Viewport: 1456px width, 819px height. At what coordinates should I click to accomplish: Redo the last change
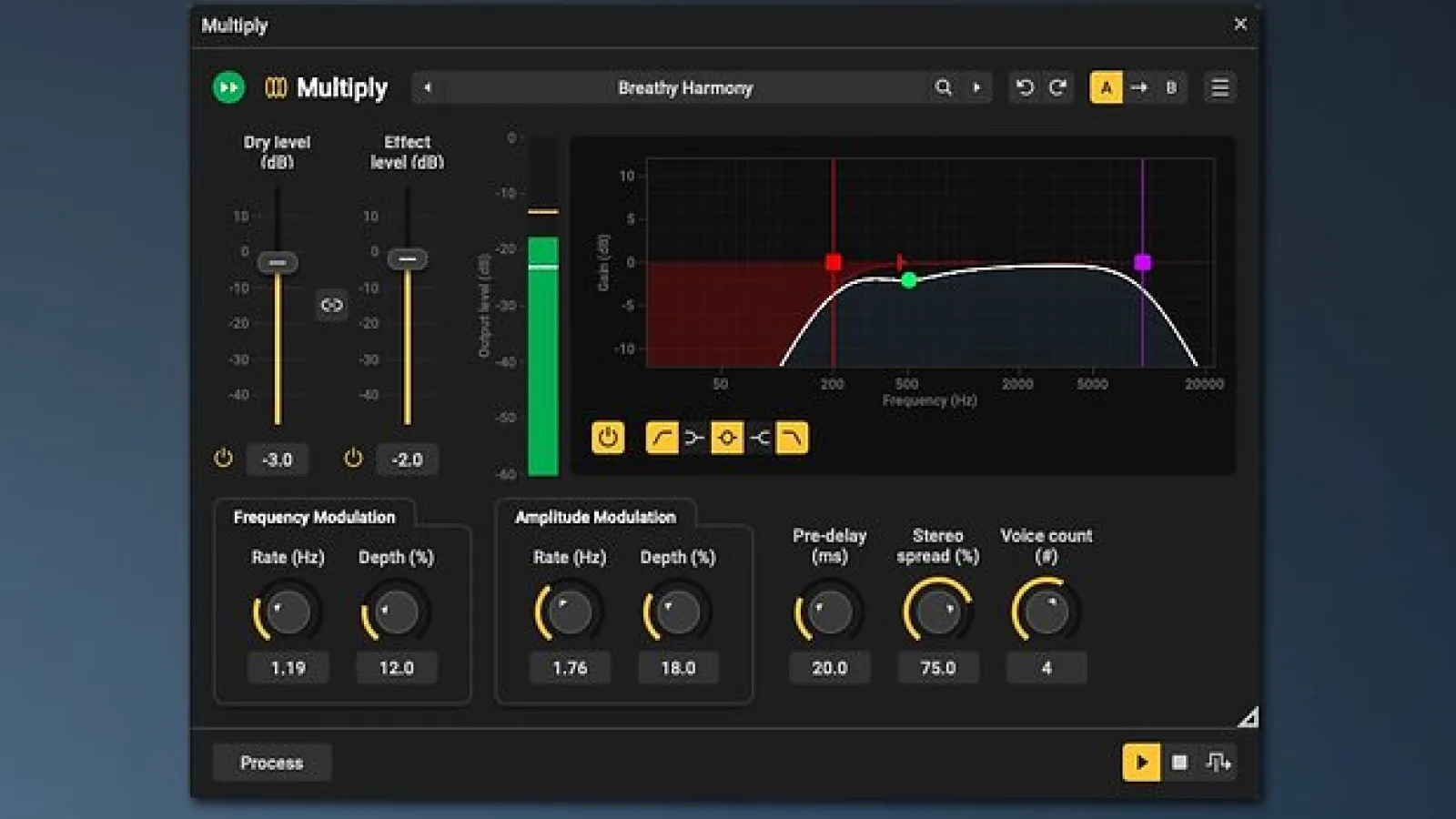coord(1057,87)
